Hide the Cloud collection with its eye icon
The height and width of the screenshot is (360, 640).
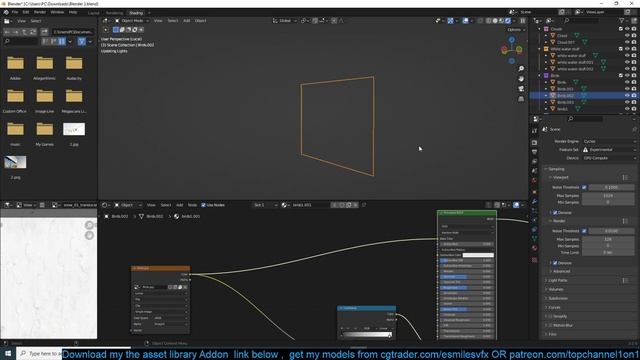pos(627,29)
